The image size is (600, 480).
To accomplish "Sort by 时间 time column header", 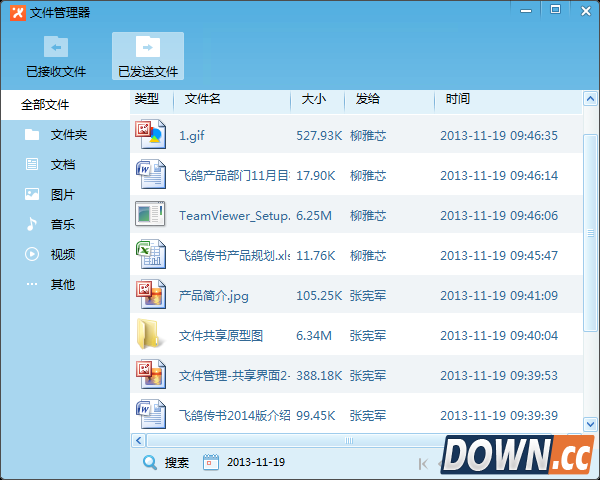I will click(458, 99).
